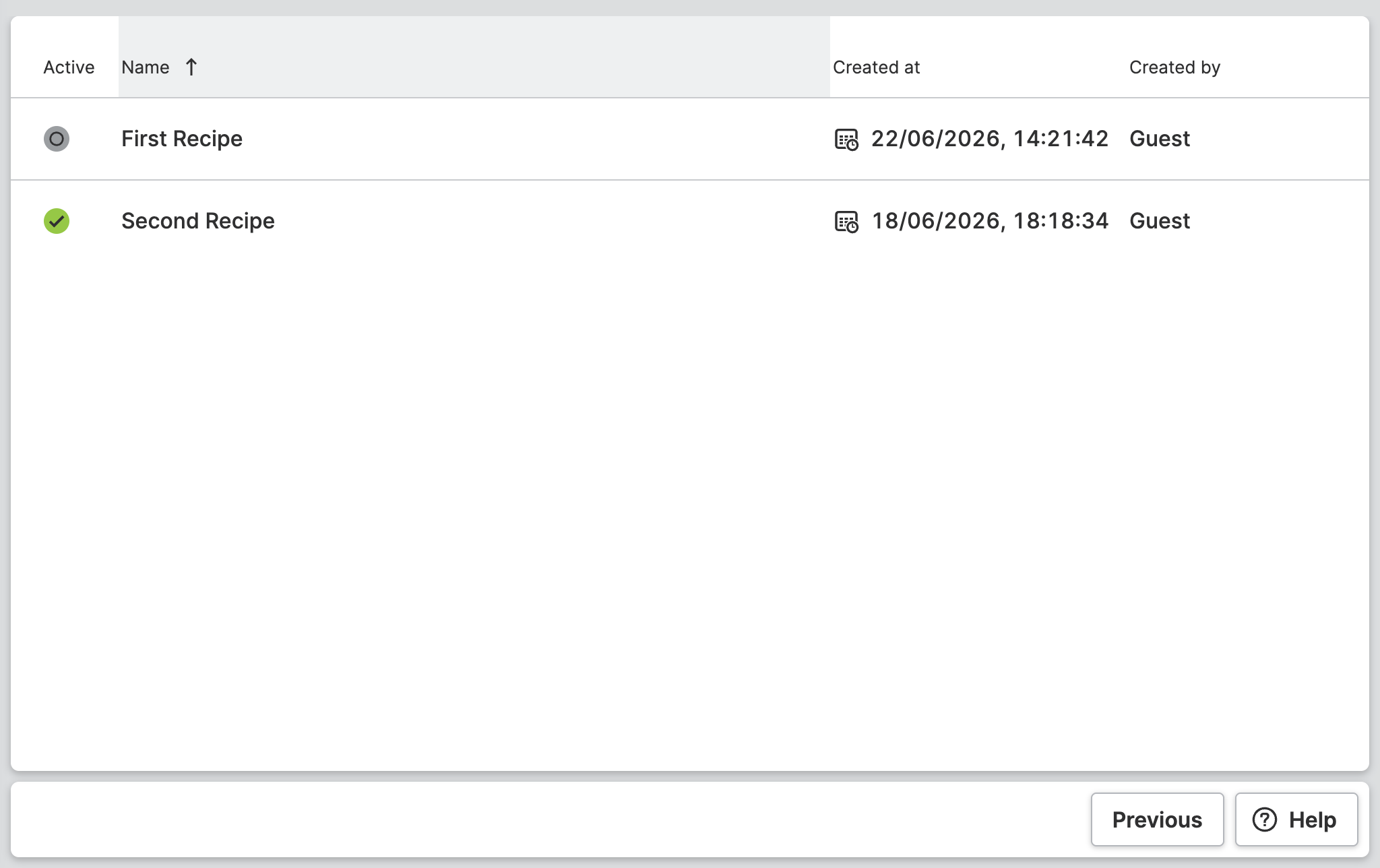Click the calendar-clock icon in Second Recipe row
The image size is (1380, 868).
click(846, 222)
